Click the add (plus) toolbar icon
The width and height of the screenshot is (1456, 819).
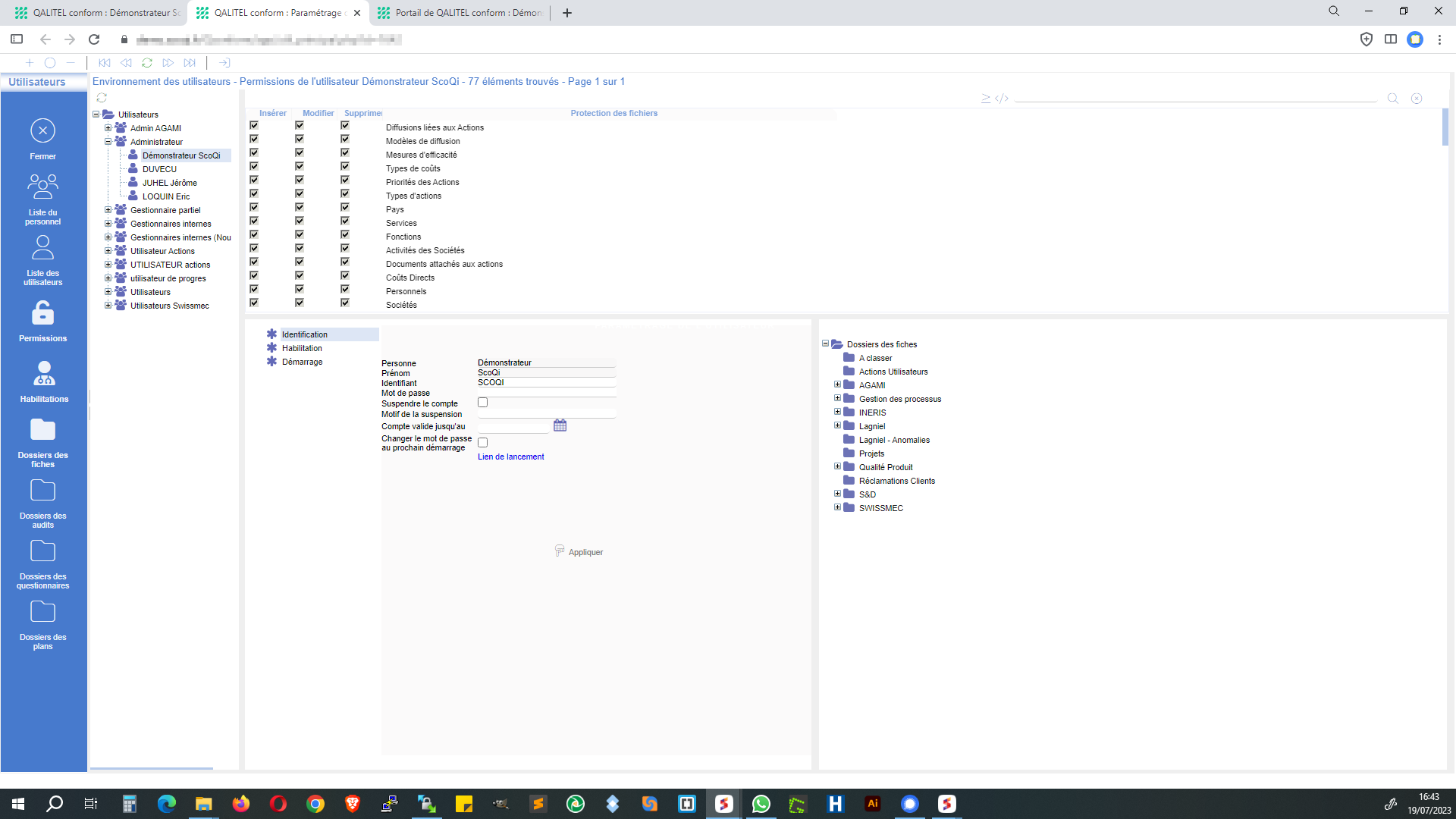[29, 63]
